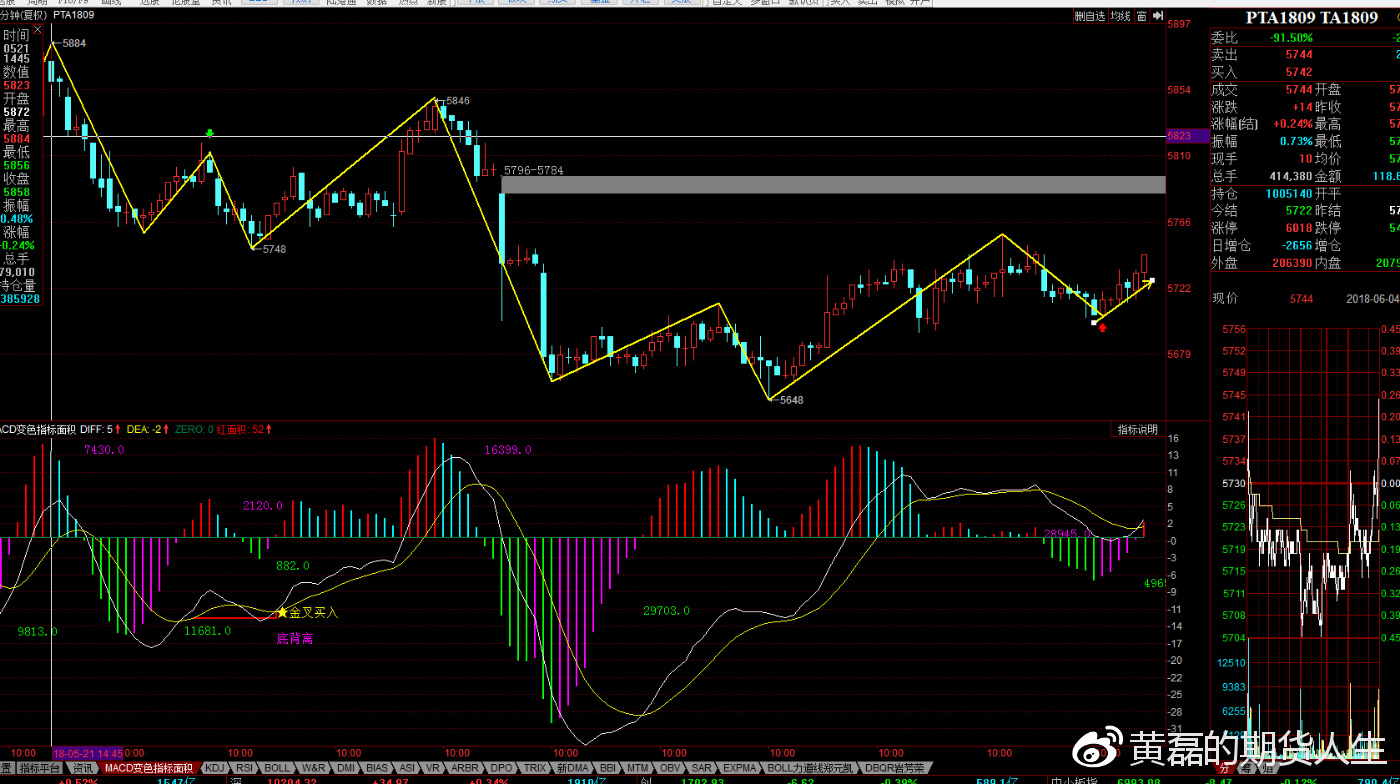Screen dimensions: 1400x784
Task: Click the 总手 414,380 value
Action: pyautogui.click(x=1290, y=176)
